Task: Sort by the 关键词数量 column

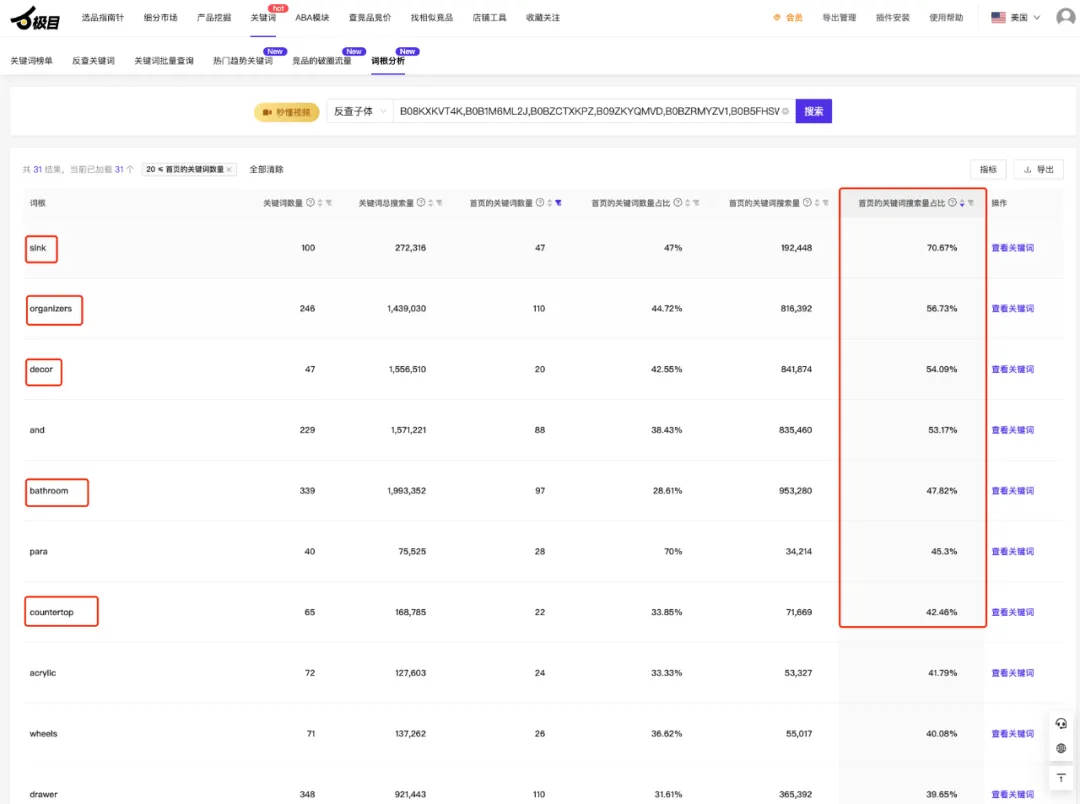Action: point(320,203)
